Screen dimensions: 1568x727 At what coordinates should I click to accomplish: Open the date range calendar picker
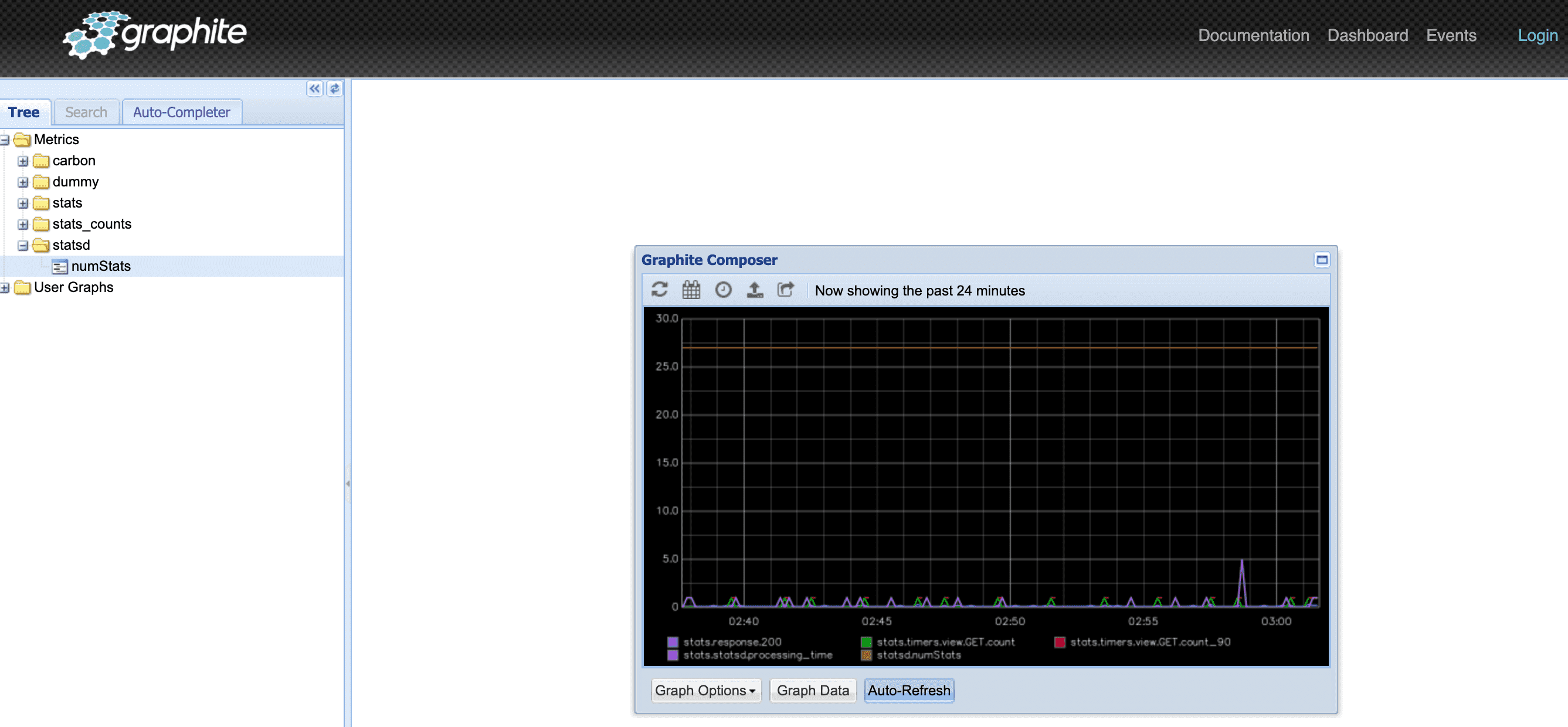tap(691, 290)
